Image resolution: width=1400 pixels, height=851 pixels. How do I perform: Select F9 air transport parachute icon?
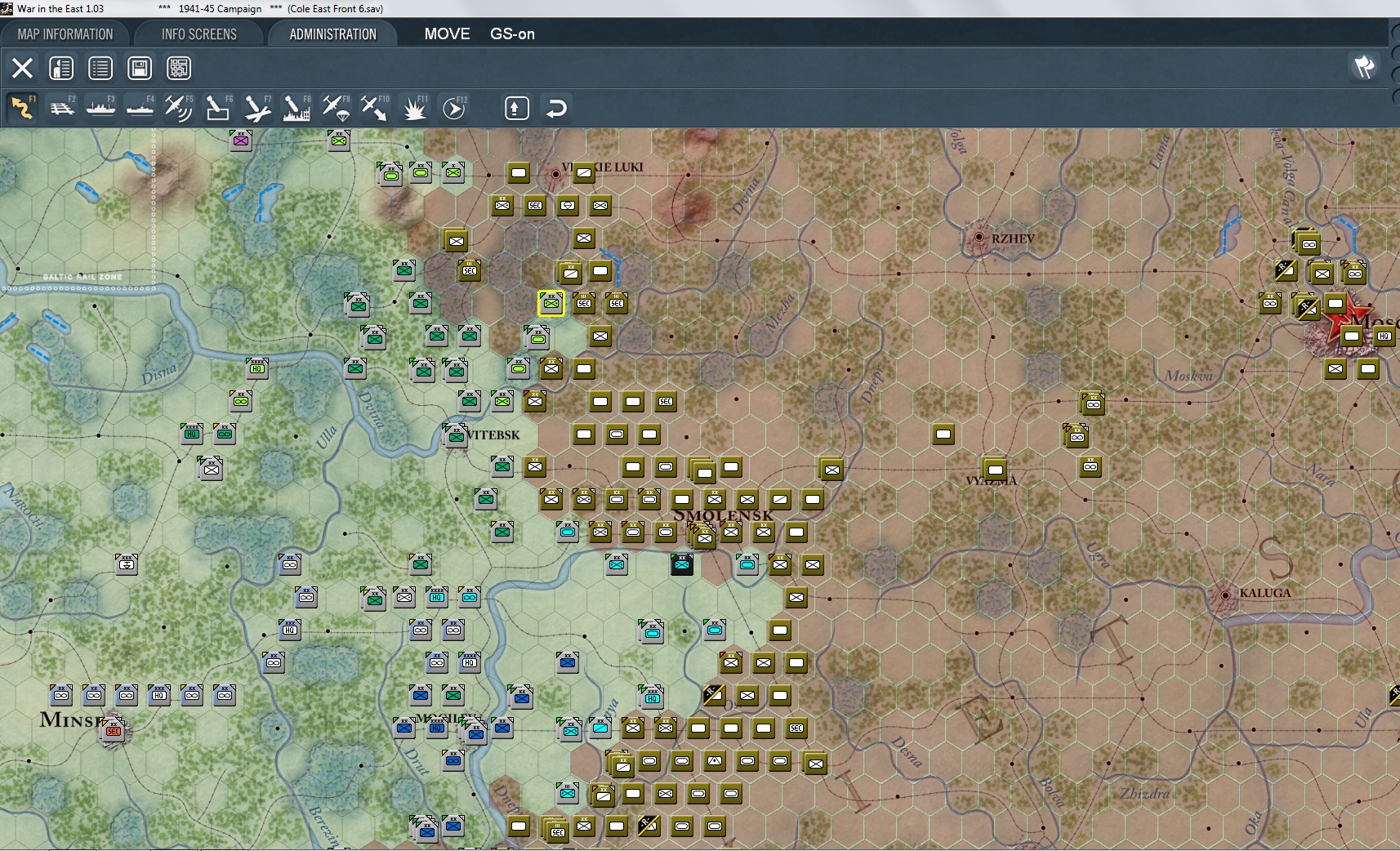pyautogui.click(x=336, y=108)
